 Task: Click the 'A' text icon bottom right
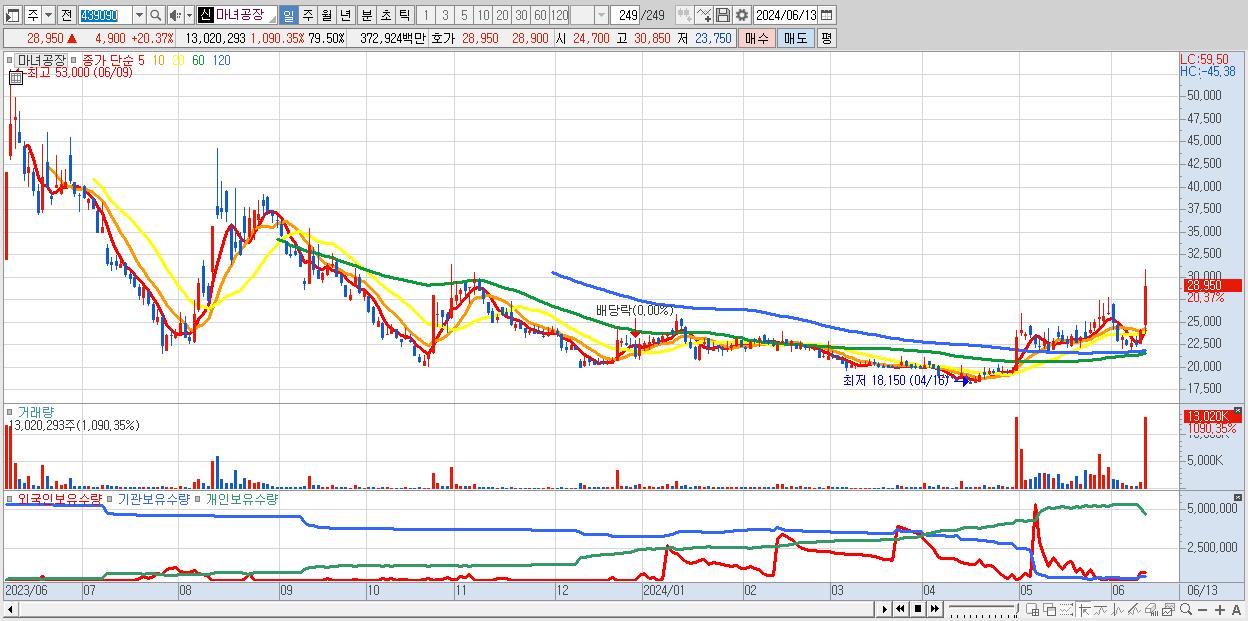click(x=1236, y=610)
